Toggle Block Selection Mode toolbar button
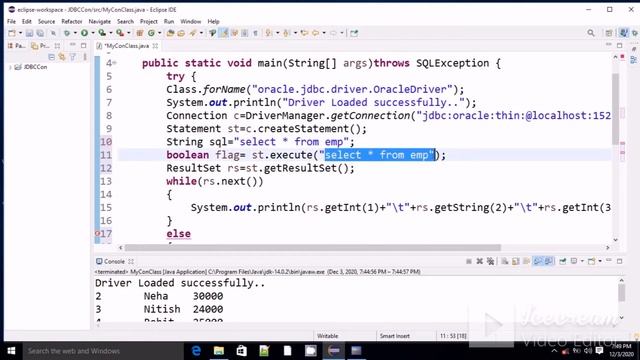The height and width of the screenshot is (360, 640). point(244,33)
